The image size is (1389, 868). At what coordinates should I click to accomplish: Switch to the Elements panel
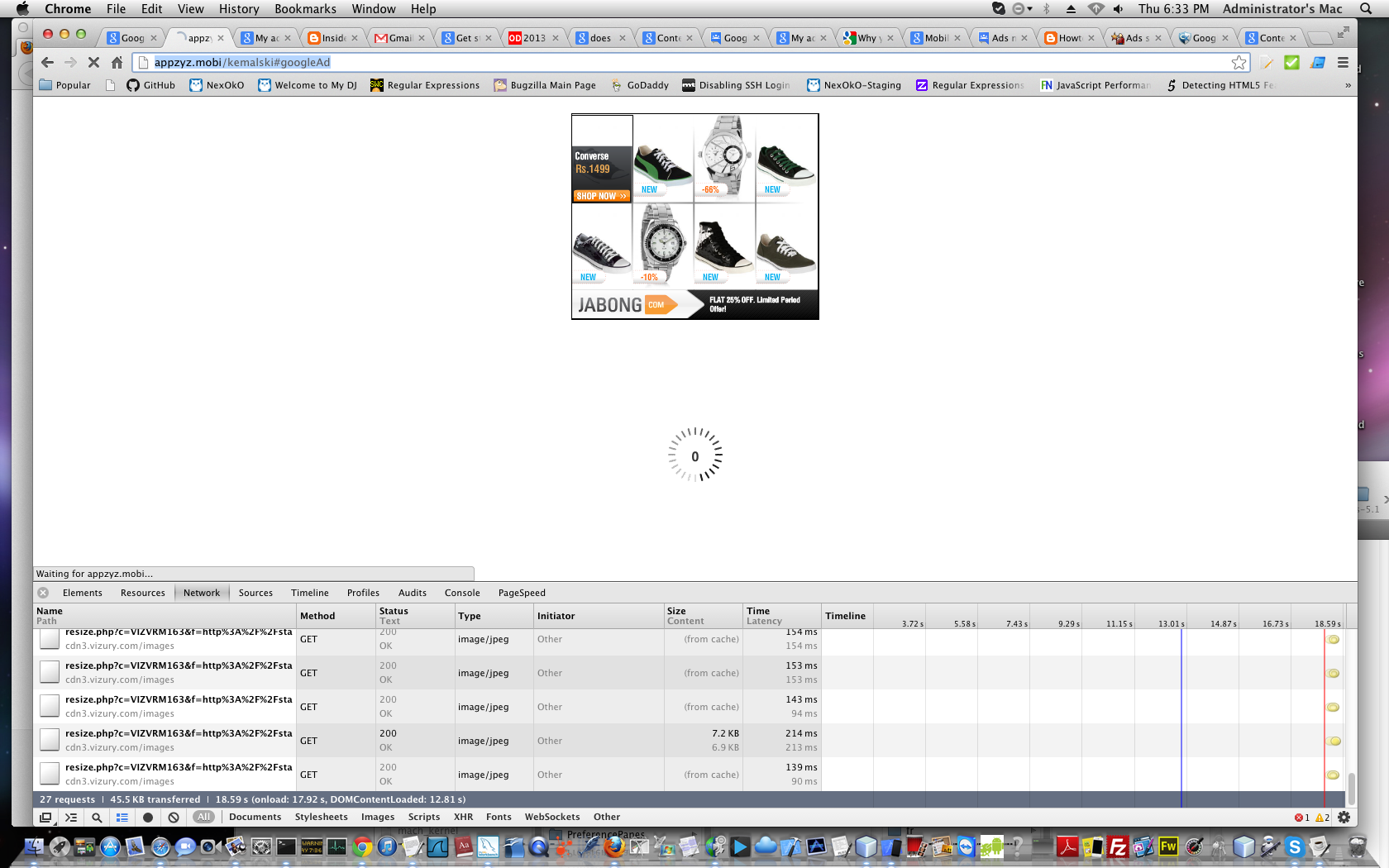point(83,593)
